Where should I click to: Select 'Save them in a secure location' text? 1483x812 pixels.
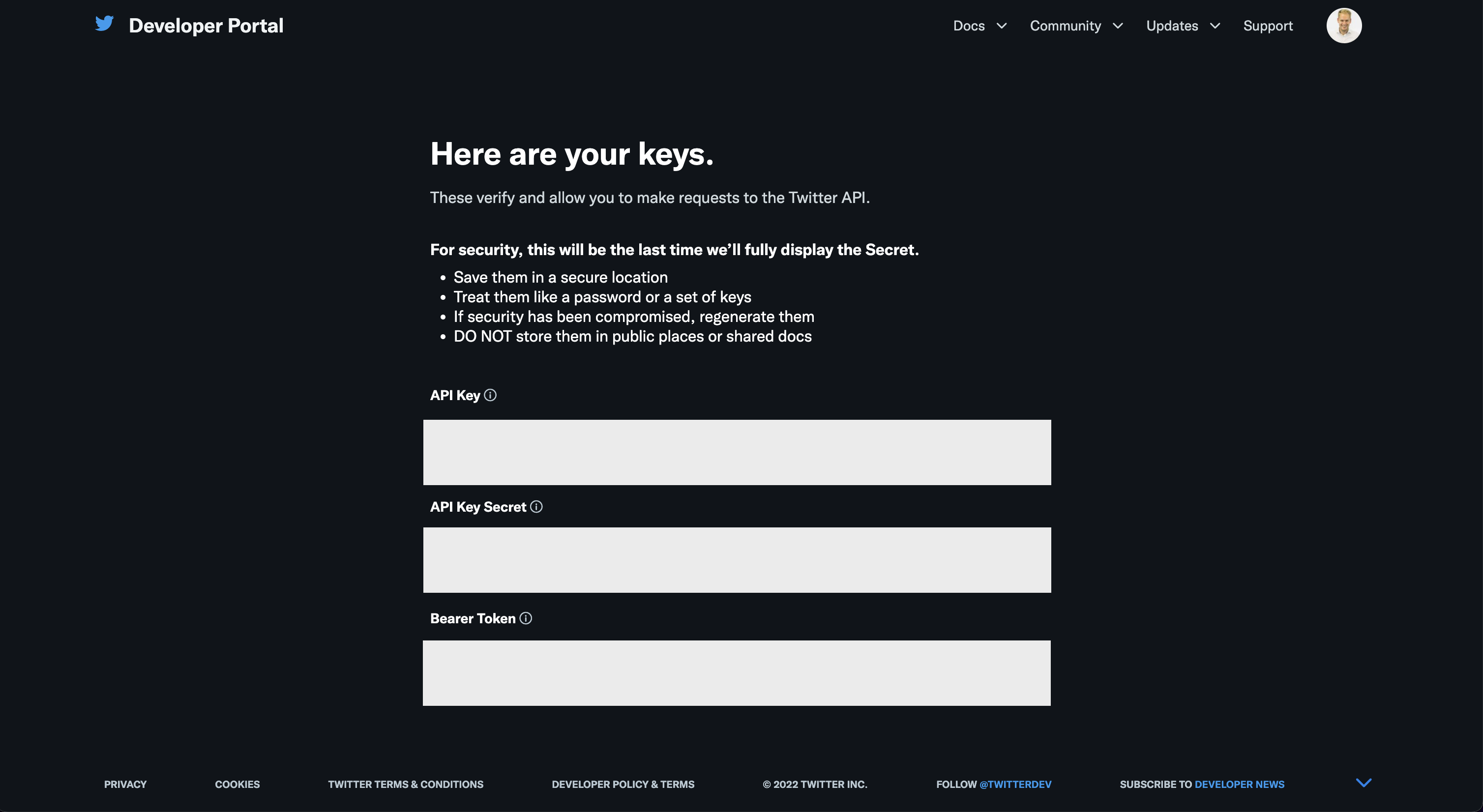(x=561, y=277)
